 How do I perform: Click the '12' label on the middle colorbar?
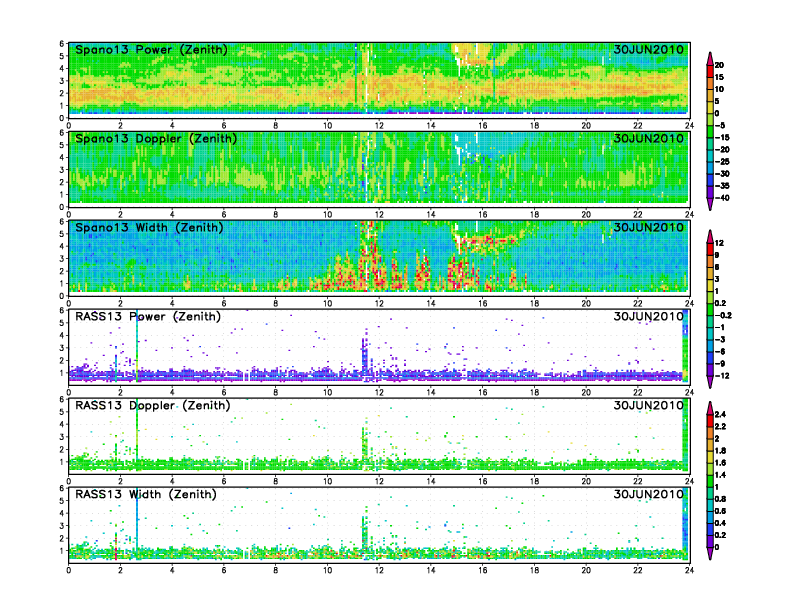click(x=719, y=243)
